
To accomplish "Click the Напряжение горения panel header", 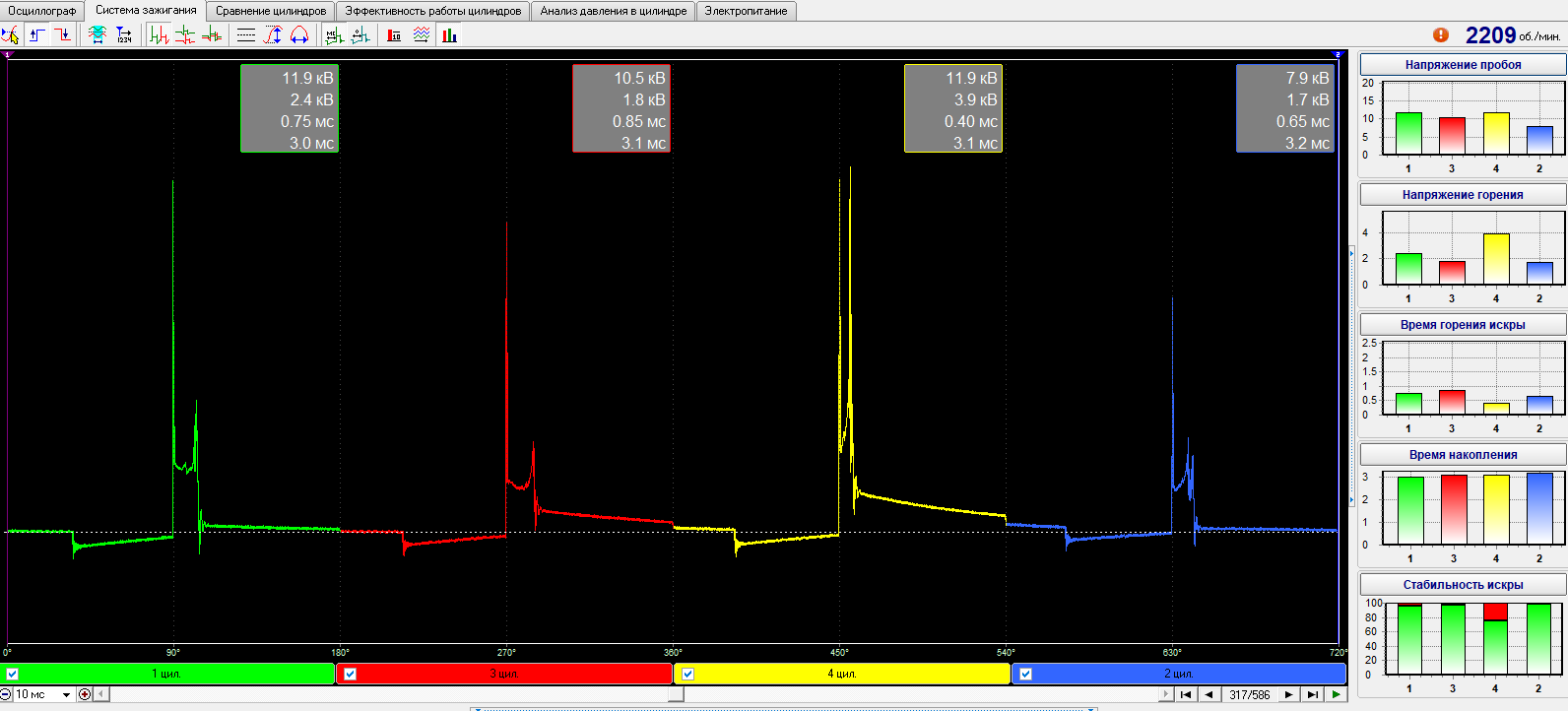I will (1463, 195).
